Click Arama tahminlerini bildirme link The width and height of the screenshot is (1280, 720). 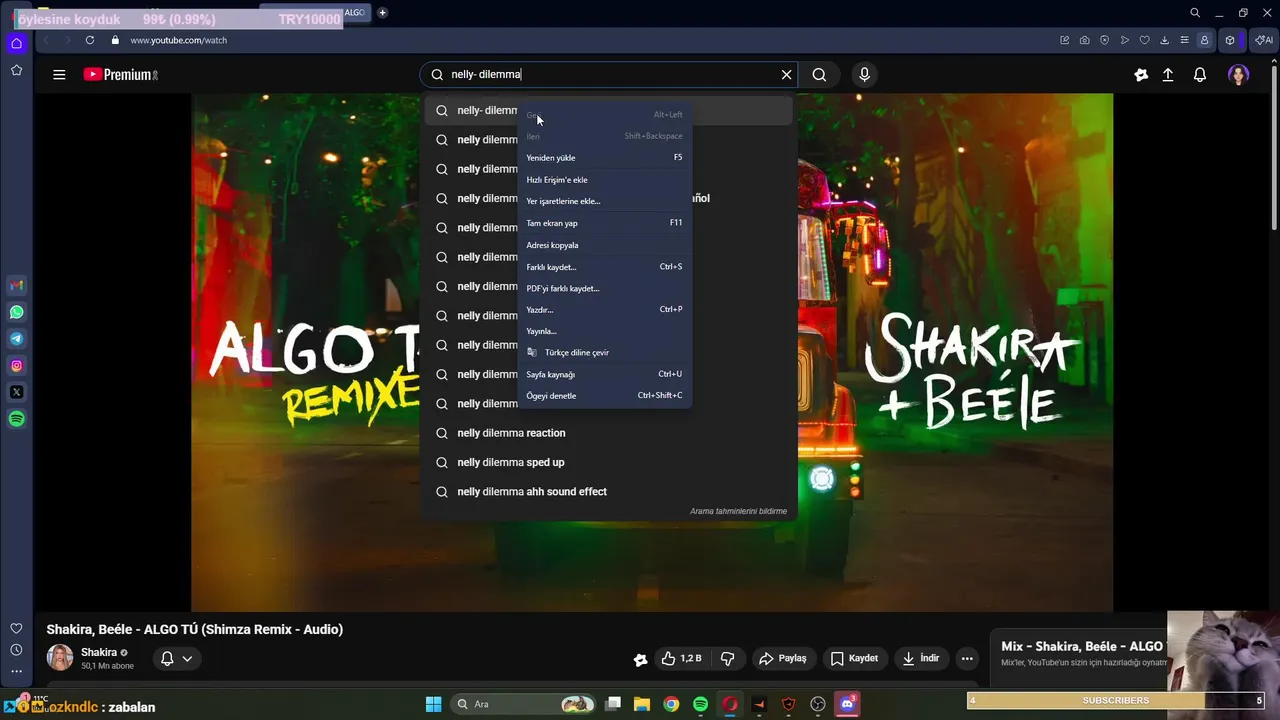click(738, 511)
